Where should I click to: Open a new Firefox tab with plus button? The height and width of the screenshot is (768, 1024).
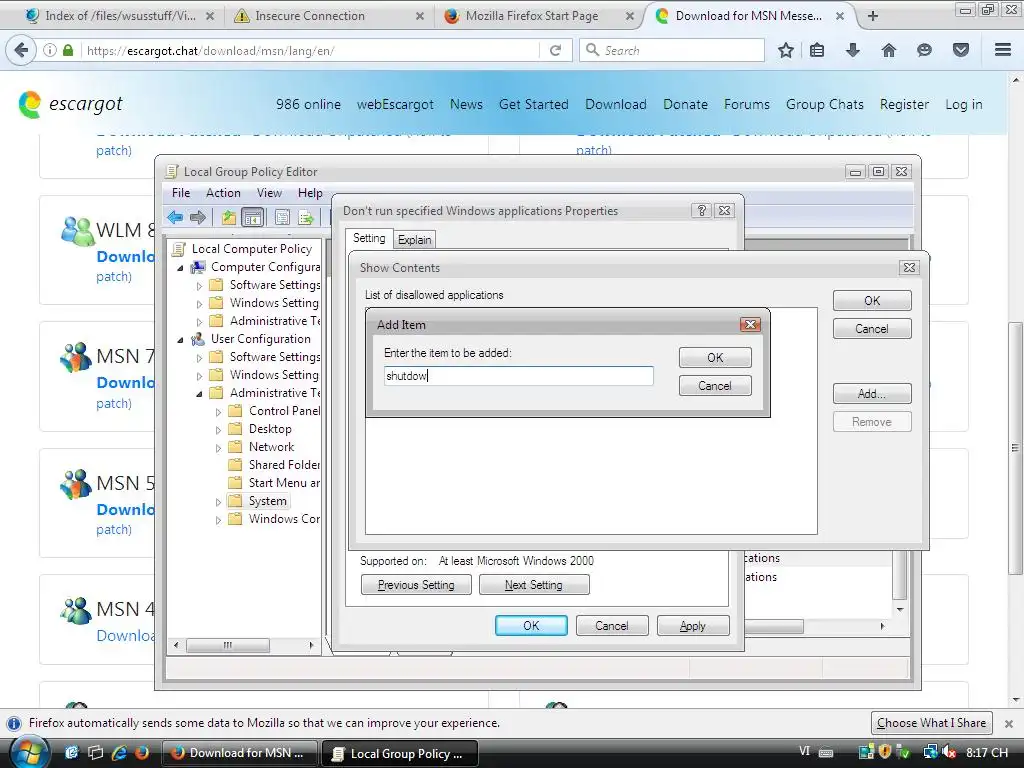[873, 16]
